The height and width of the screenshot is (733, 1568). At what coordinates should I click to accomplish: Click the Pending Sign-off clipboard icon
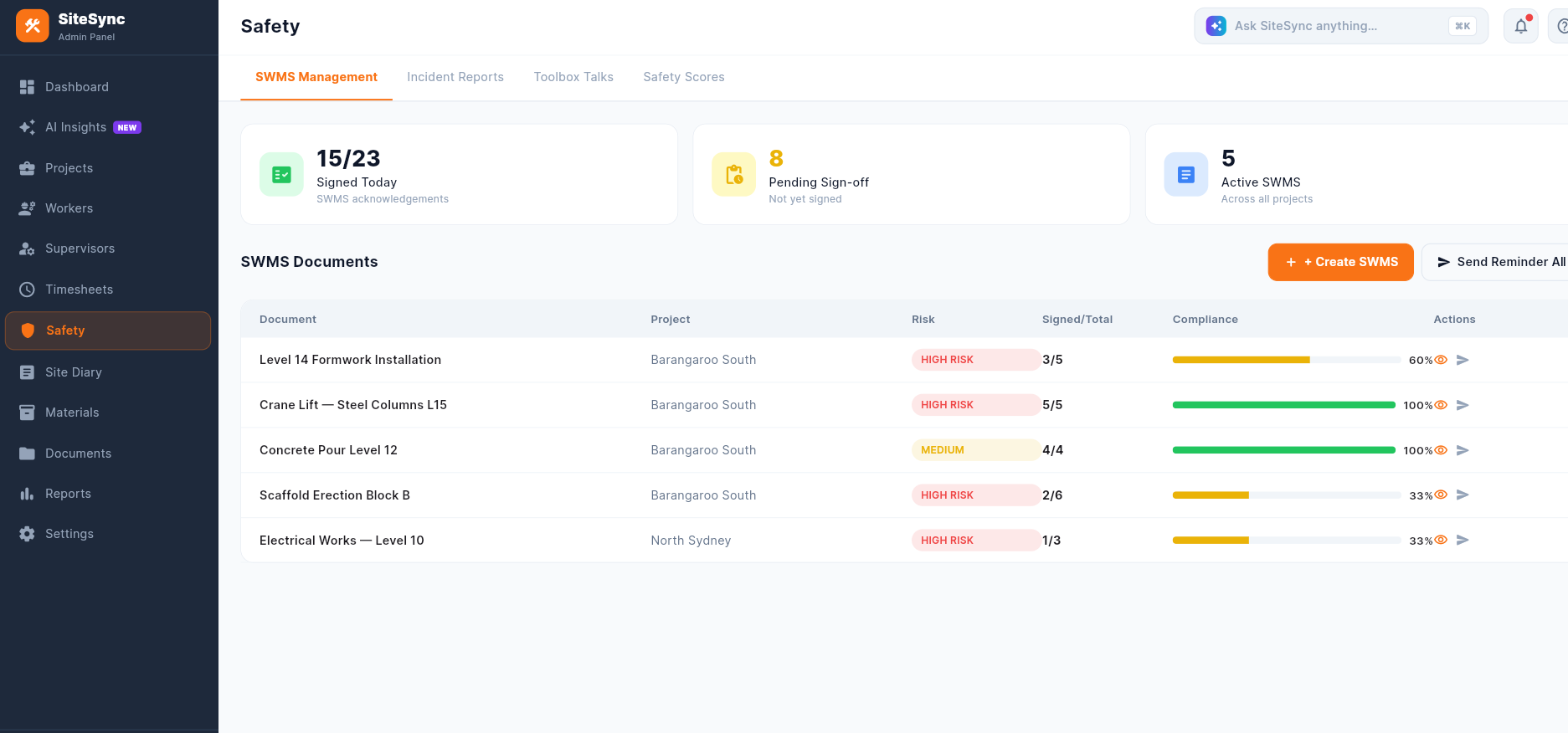734,174
